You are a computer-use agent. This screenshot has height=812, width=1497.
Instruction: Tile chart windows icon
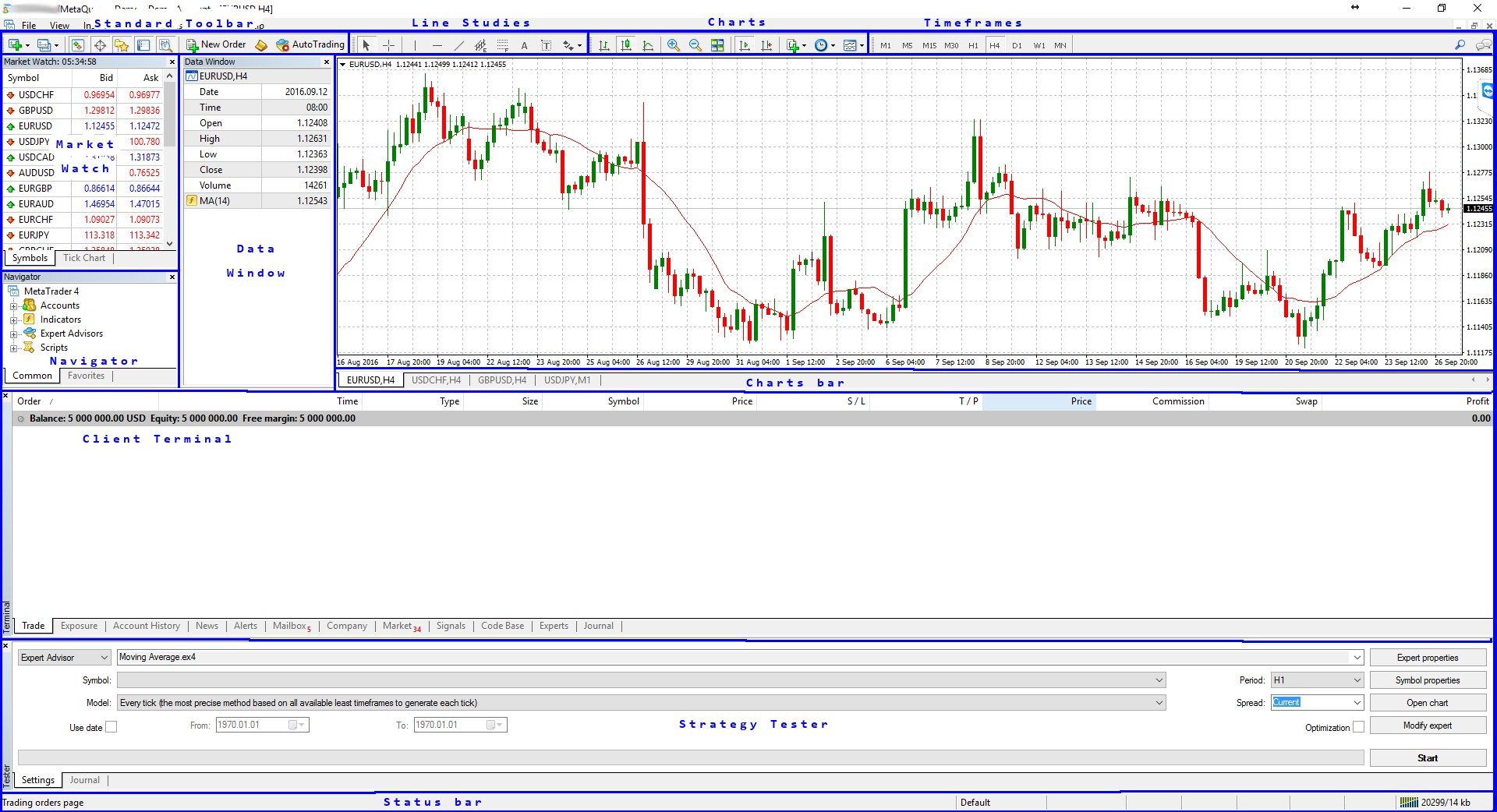click(717, 45)
